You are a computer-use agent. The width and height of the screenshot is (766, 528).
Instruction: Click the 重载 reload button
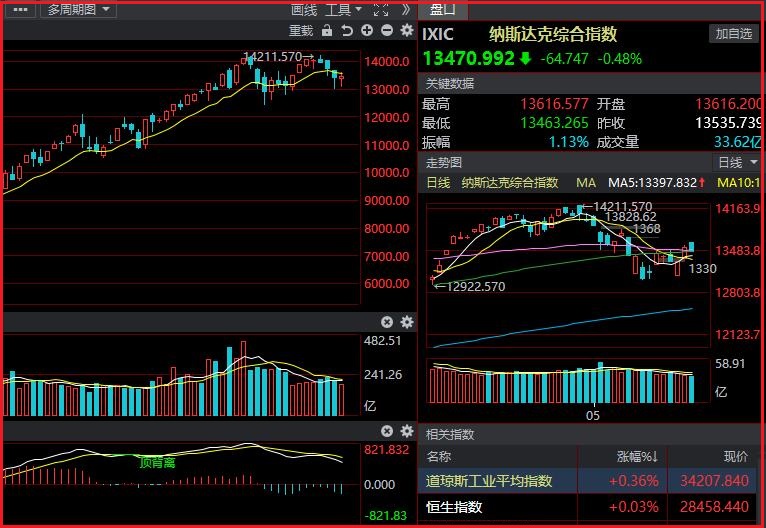[x=301, y=31]
